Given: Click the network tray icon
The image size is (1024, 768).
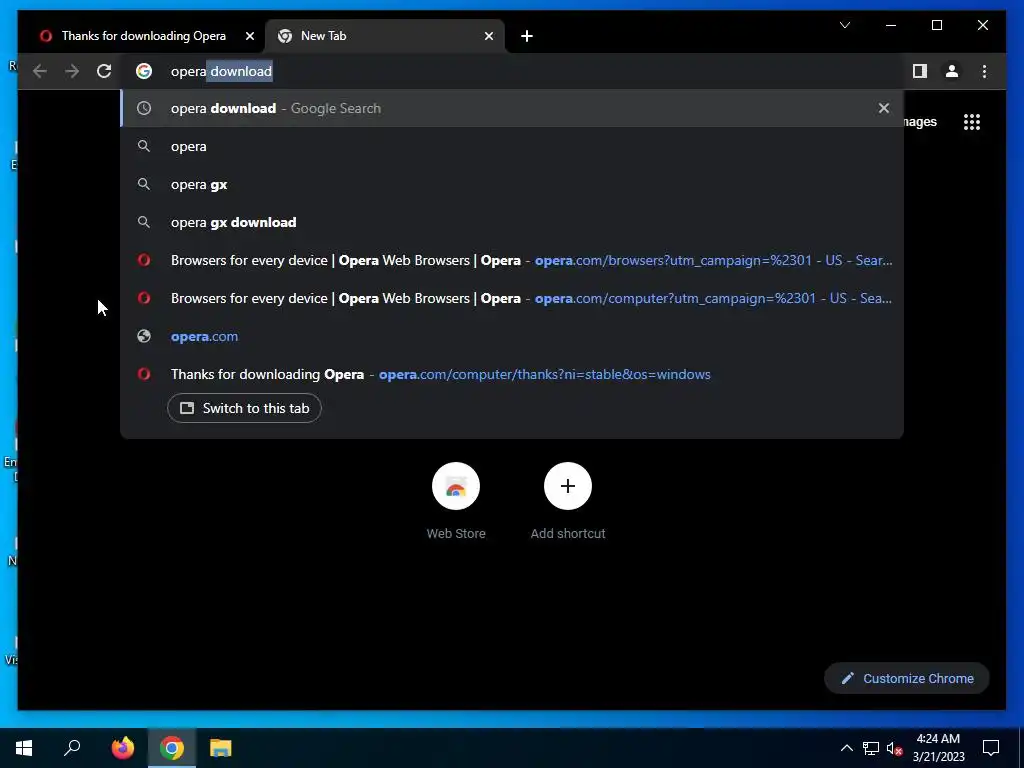Looking at the screenshot, I should tap(871, 748).
